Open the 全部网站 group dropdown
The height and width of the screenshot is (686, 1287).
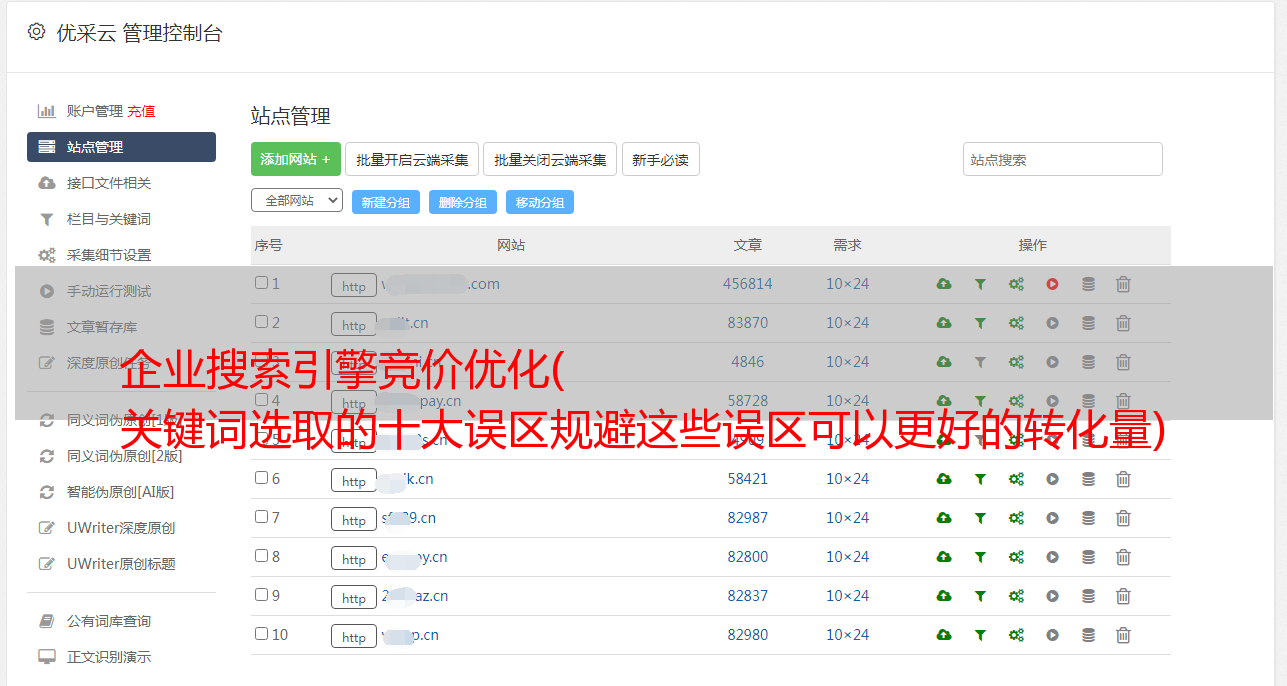point(297,201)
